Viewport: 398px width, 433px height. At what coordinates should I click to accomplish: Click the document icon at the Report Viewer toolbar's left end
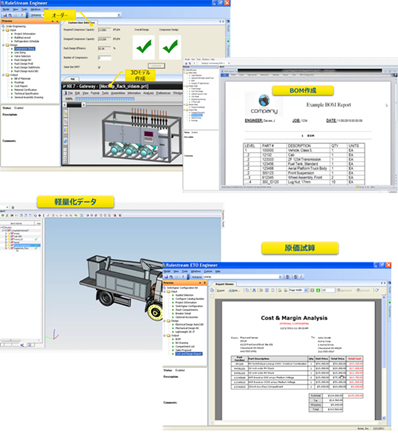click(x=212, y=290)
